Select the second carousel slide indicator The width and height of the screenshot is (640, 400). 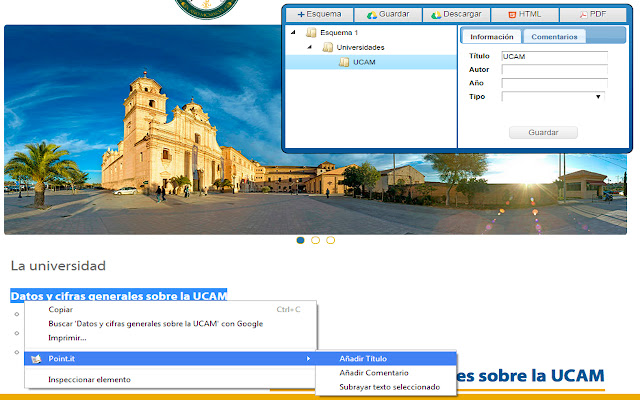coord(316,240)
